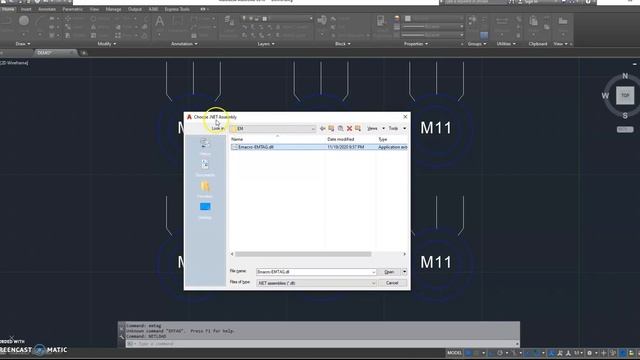Click the Insert block icon

click(322, 20)
